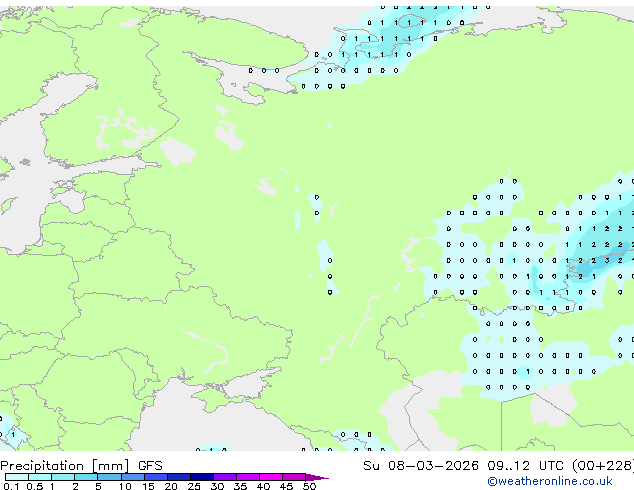The image size is (634, 490).
Task: Click the legend swatch between 40 and 45
Action: [271, 477]
